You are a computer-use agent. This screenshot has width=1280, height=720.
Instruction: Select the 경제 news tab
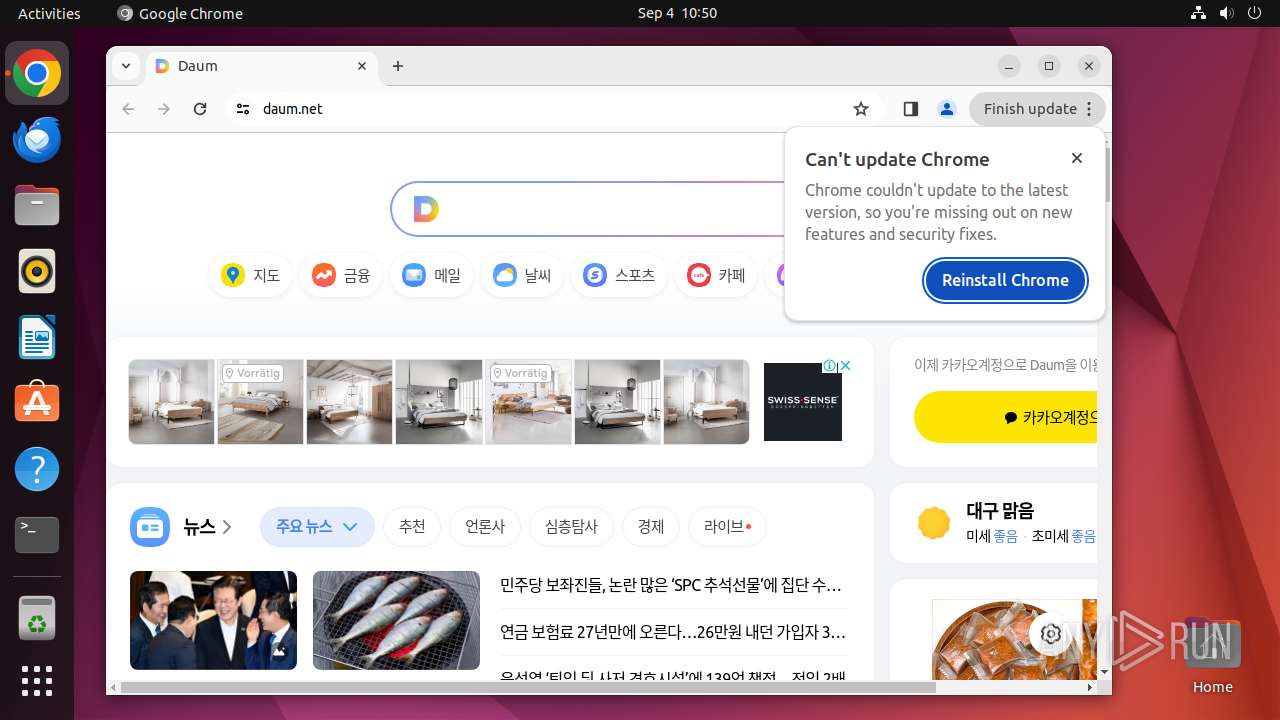click(x=651, y=527)
